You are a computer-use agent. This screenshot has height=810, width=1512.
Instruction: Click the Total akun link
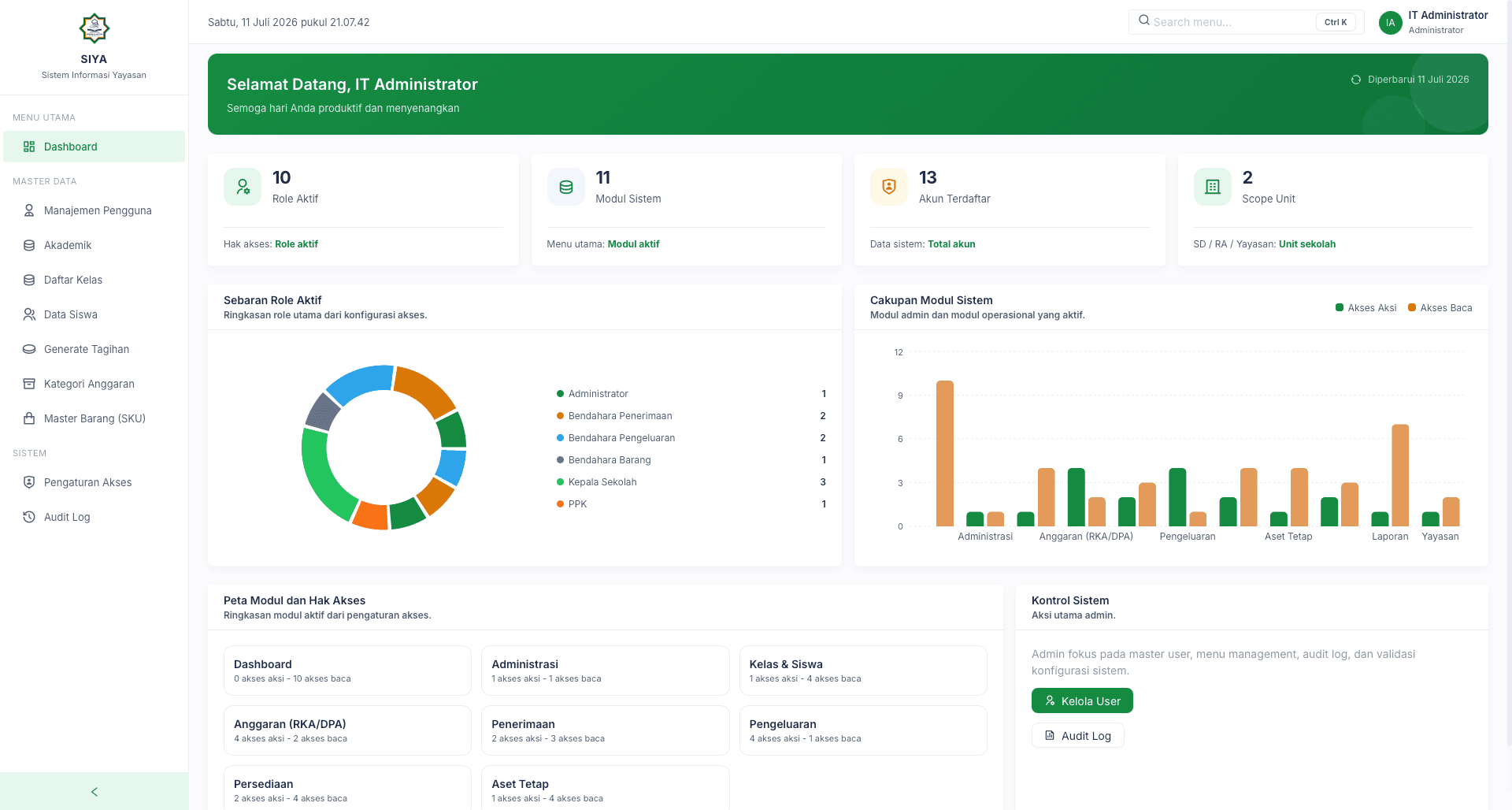pos(951,244)
